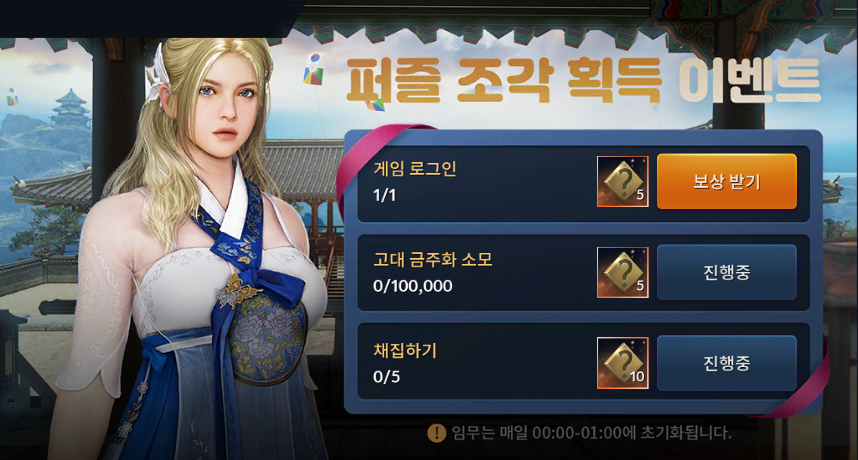Click the colorful kite beside the title
858x460 pixels.
(x=314, y=68)
